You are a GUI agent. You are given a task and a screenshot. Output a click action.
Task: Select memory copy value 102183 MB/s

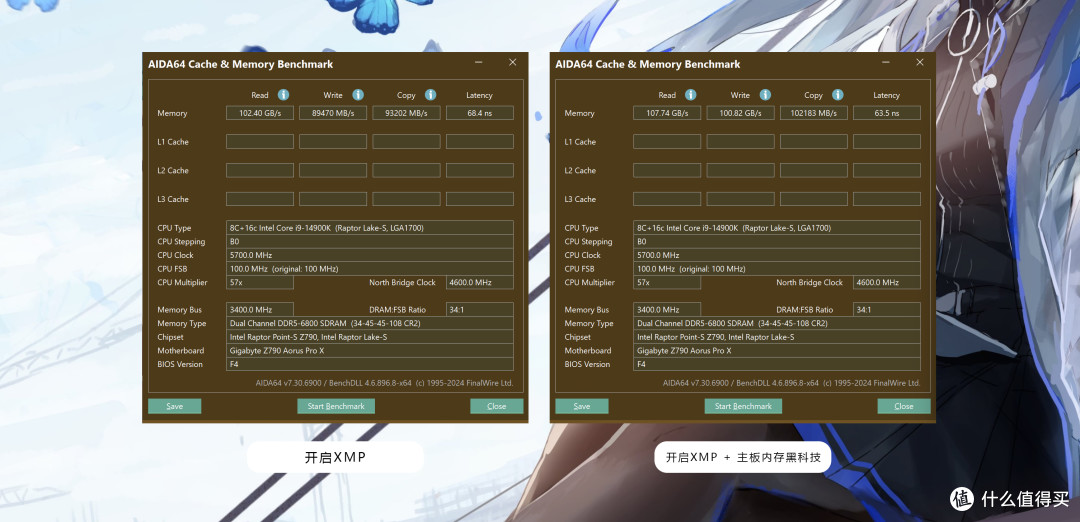click(813, 113)
